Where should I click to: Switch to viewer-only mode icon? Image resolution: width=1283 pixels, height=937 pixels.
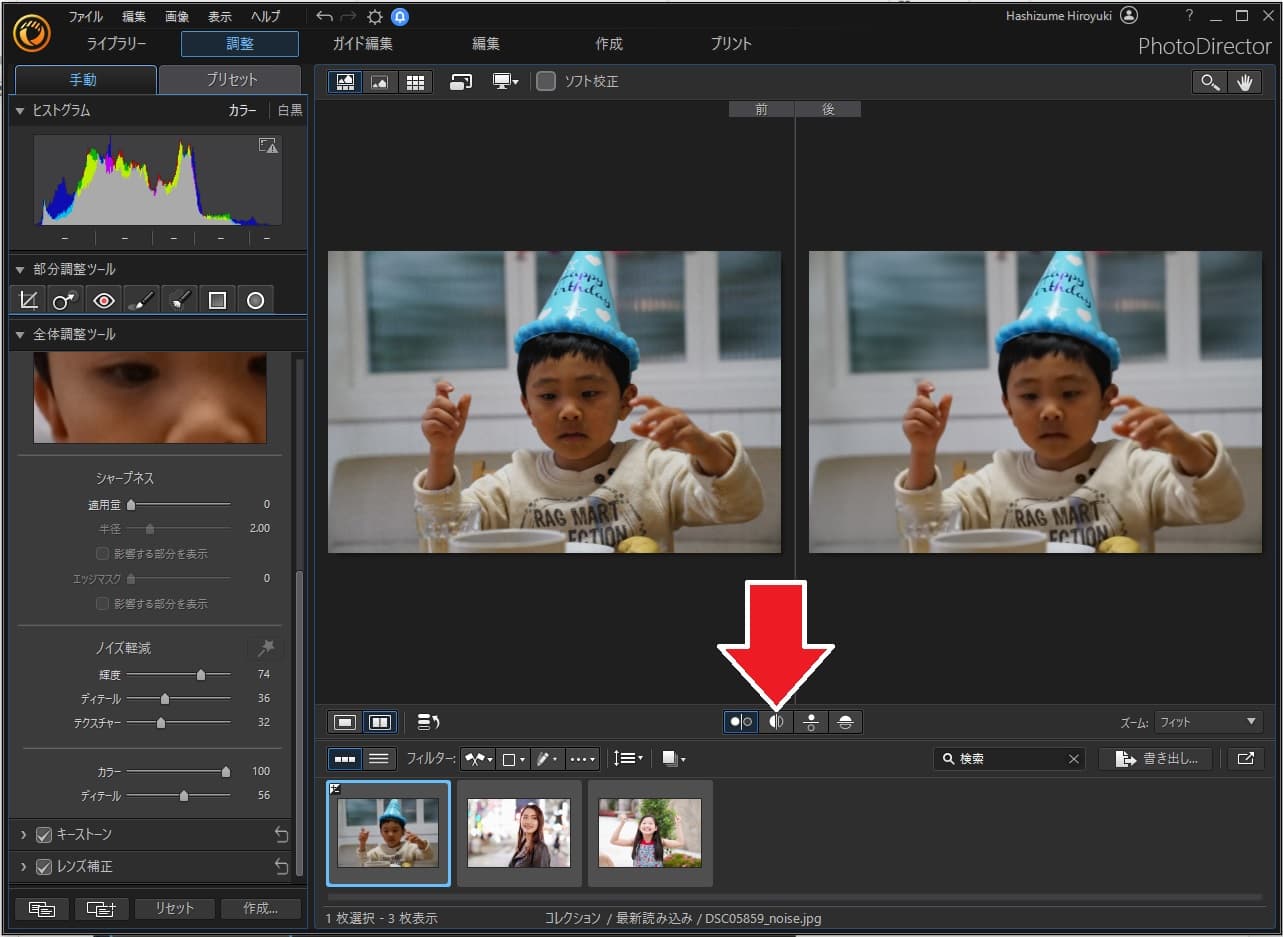380,82
